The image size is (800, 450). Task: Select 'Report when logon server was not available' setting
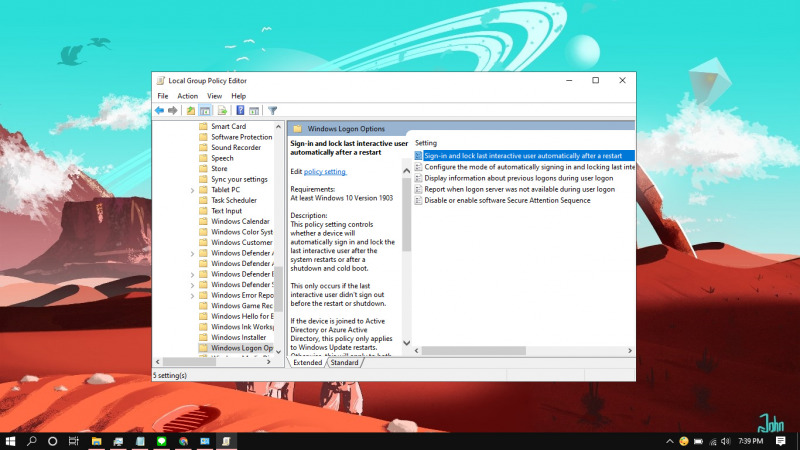point(519,189)
